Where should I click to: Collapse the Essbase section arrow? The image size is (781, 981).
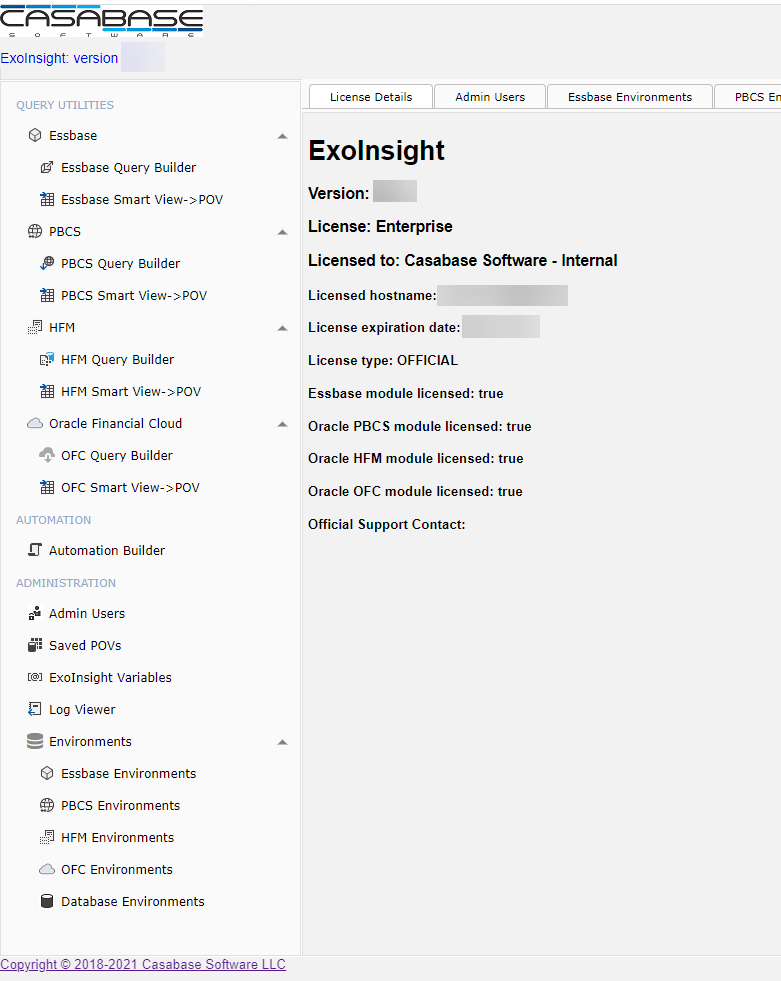(282, 136)
